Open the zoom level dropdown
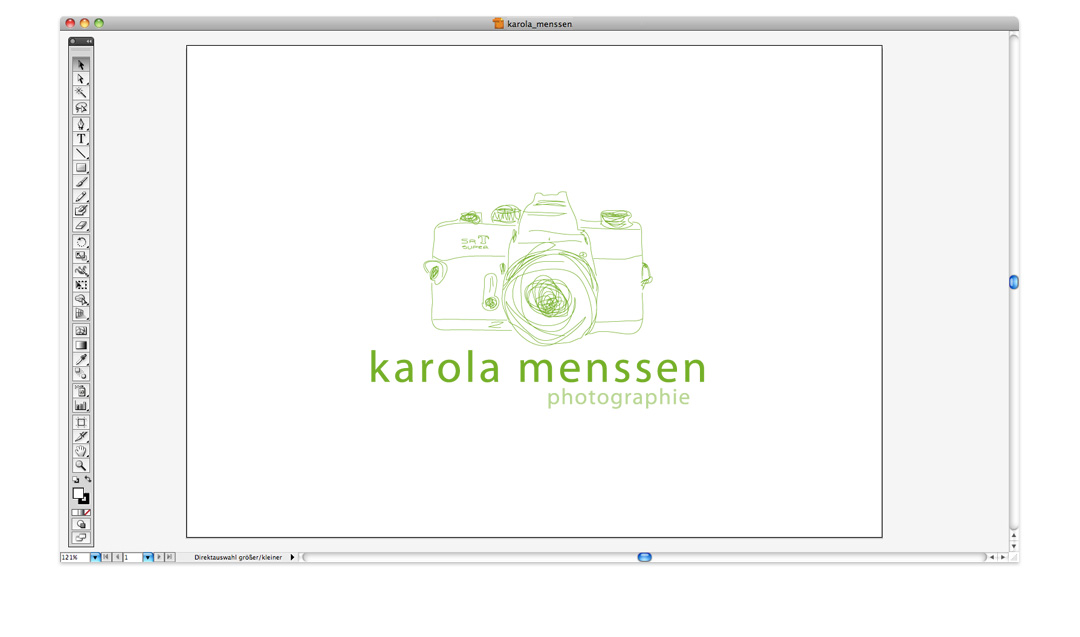Viewport: 1080px width, 637px height. tap(95, 557)
